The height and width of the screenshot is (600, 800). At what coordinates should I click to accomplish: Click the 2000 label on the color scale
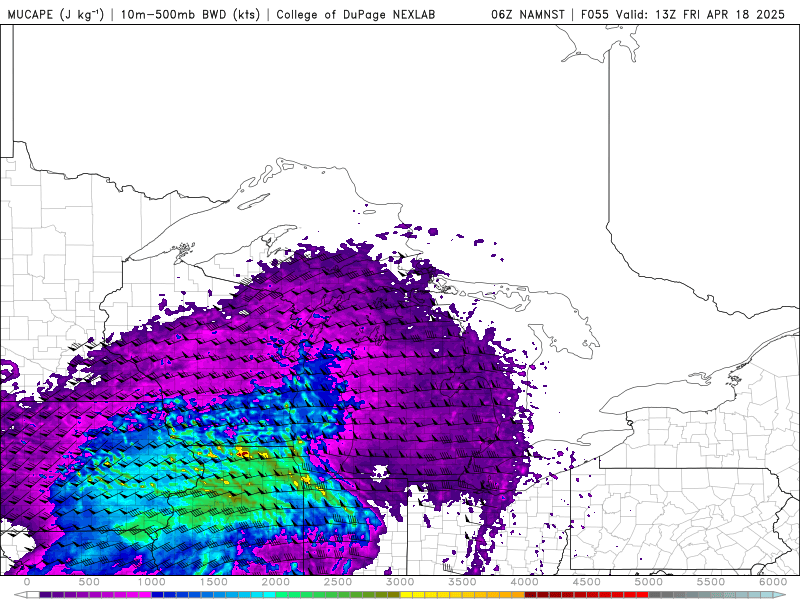[276, 582]
